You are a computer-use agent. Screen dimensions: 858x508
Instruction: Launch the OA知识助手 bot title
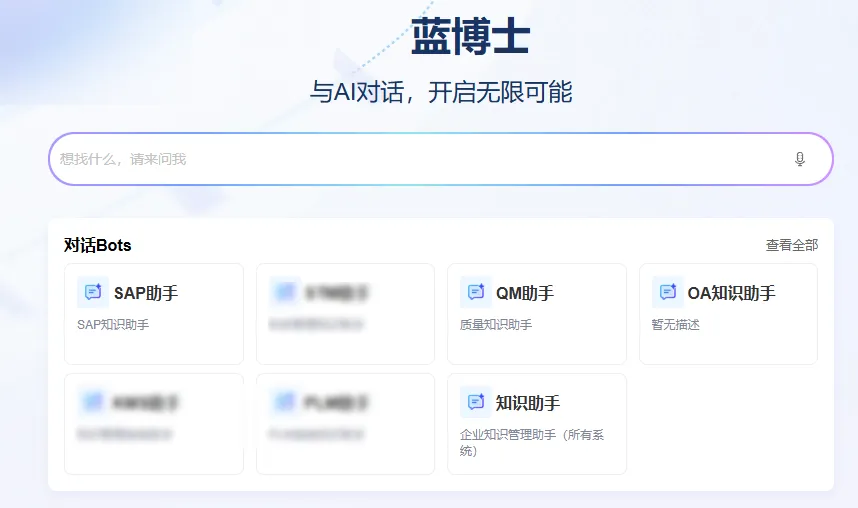coord(731,293)
